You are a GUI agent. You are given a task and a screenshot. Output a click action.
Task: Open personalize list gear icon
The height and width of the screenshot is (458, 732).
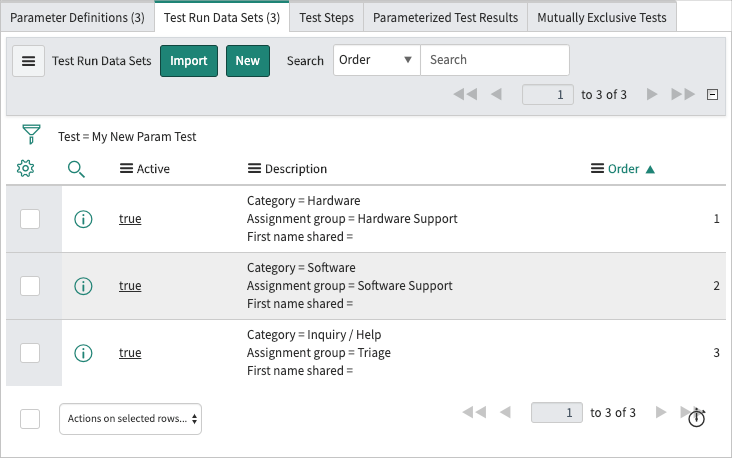click(26, 169)
